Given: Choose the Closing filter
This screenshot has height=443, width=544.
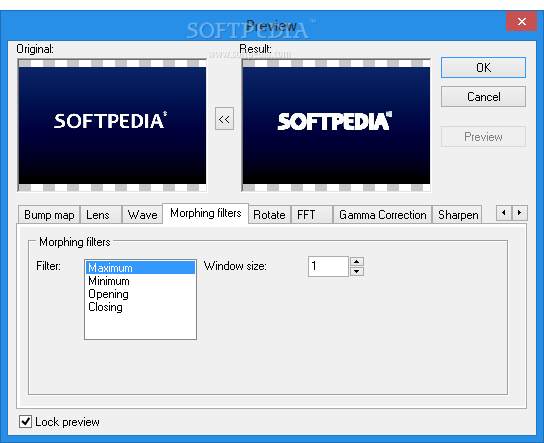Looking at the screenshot, I should point(140,307).
